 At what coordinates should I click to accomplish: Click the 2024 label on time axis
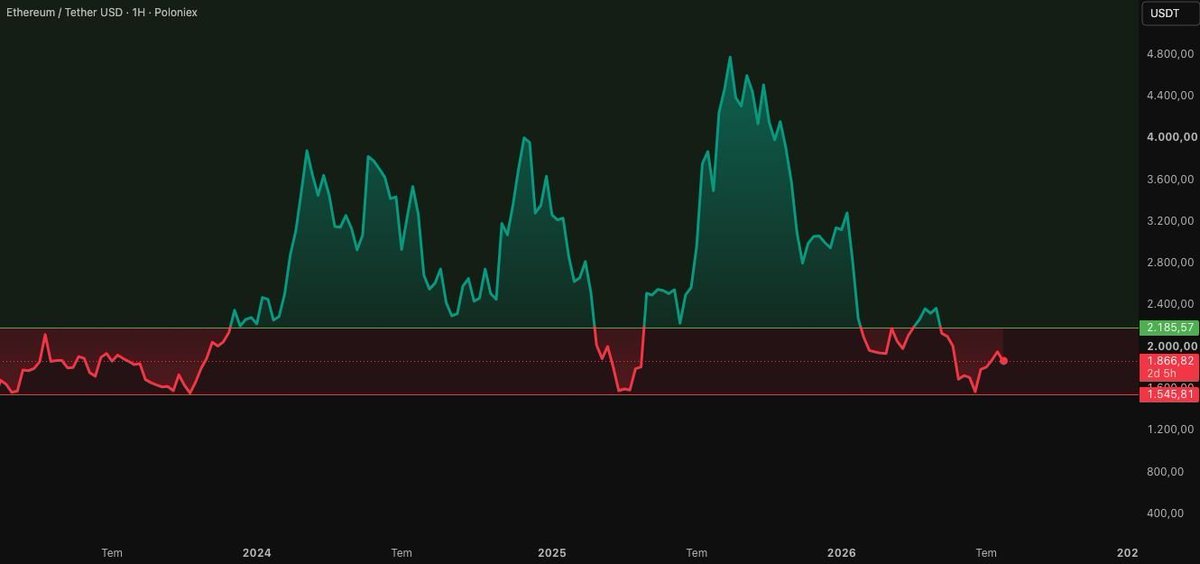pos(257,553)
